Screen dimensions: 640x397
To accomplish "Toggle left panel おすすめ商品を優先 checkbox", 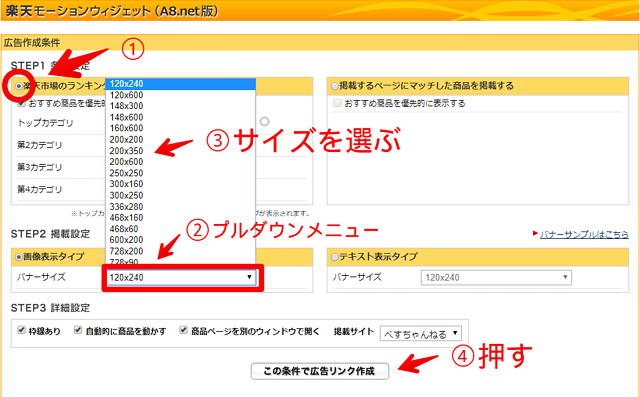I will [x=22, y=104].
